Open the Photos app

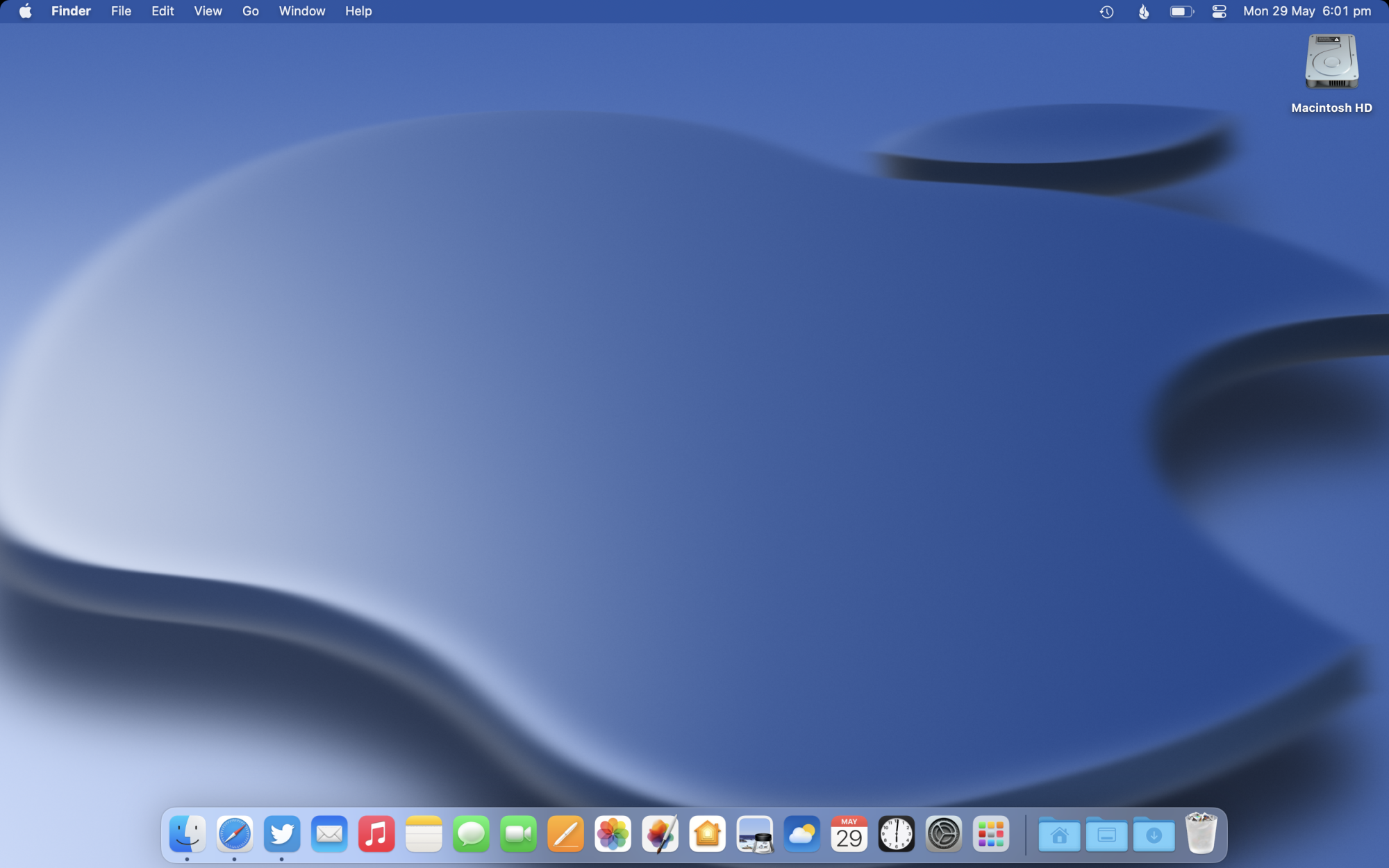point(613,834)
